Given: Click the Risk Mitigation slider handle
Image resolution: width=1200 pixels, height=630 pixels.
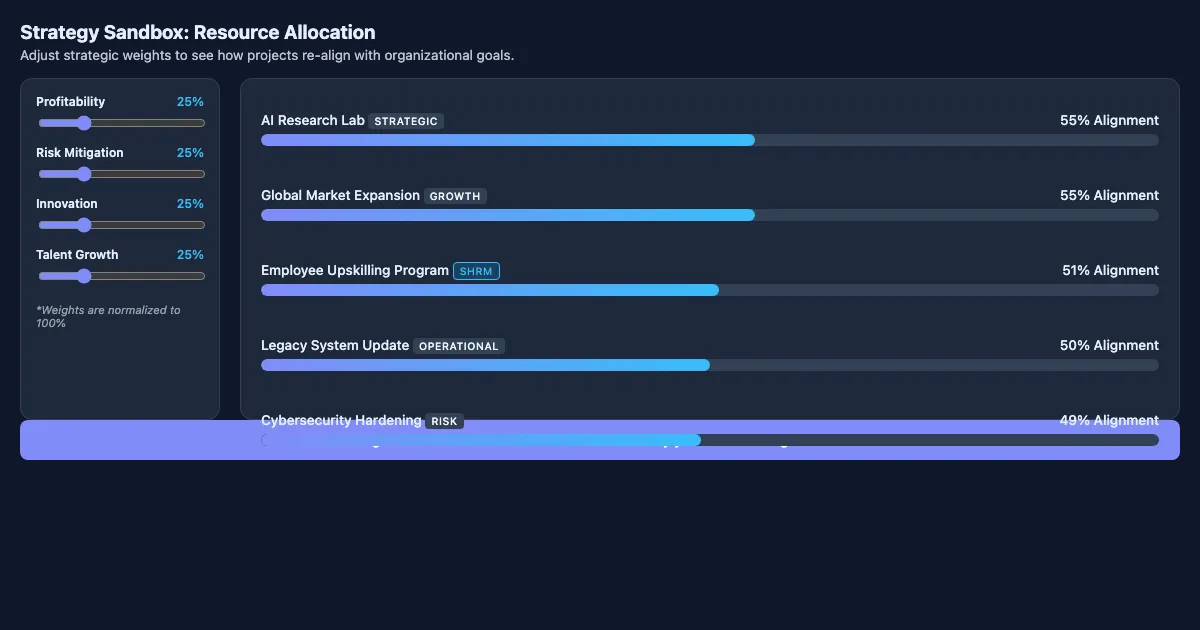Looking at the screenshot, I should point(84,174).
